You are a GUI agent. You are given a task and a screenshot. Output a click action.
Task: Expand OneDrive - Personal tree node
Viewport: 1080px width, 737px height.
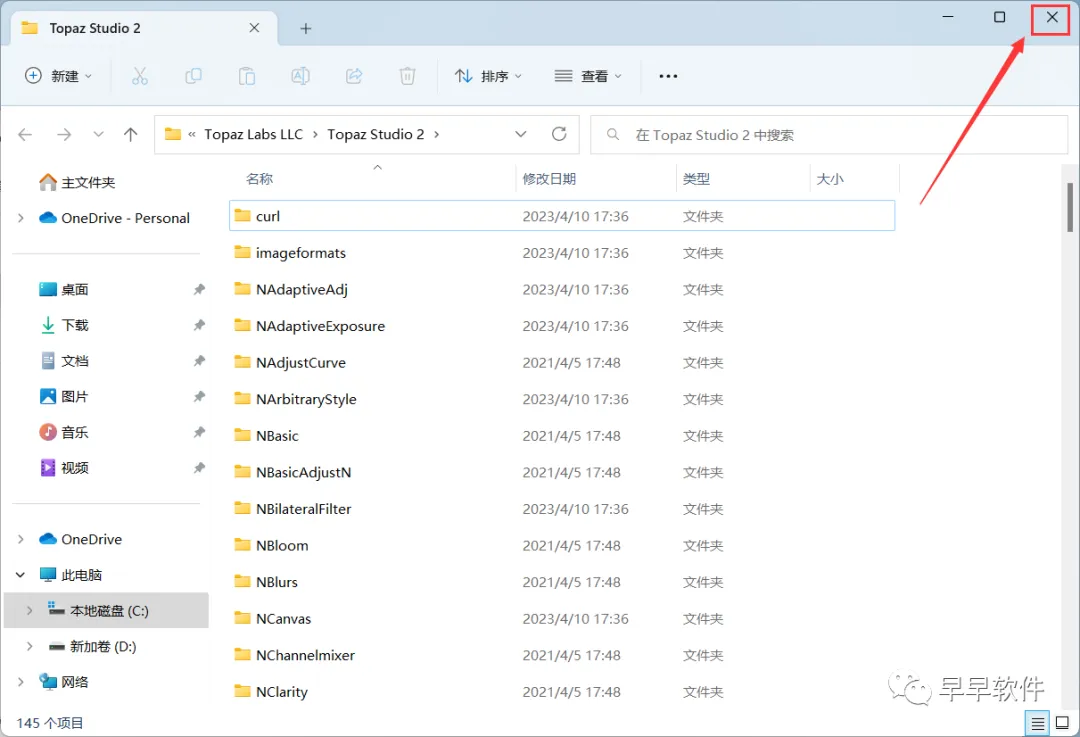point(21,218)
